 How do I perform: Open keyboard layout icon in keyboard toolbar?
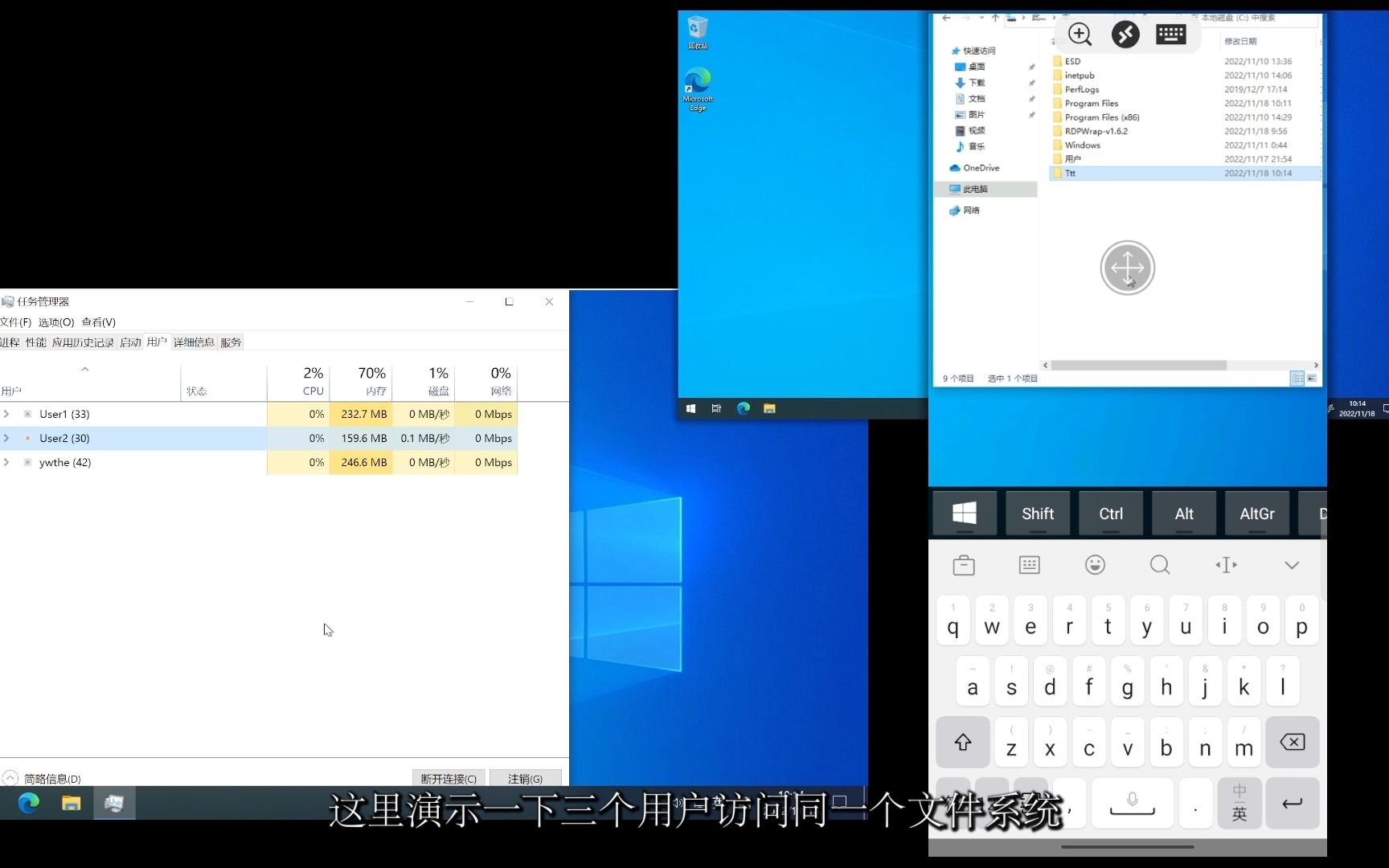pos(1030,565)
